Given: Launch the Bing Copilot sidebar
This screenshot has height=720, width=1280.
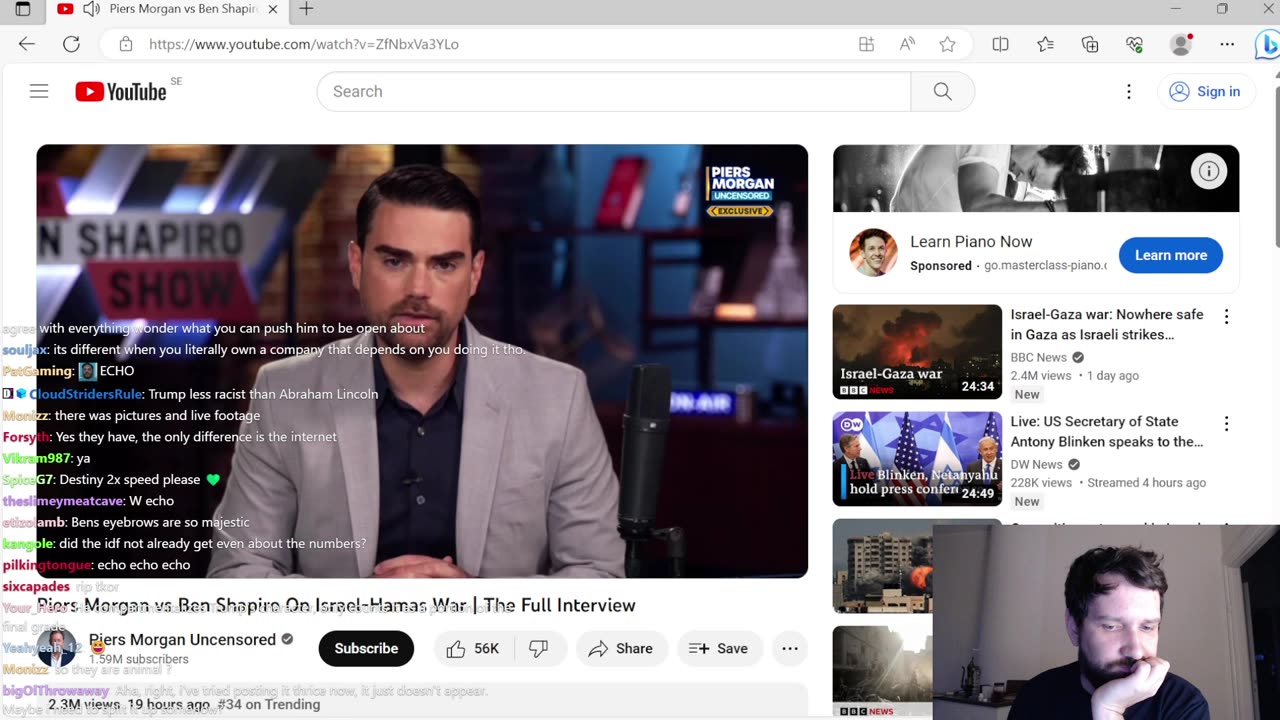Looking at the screenshot, I should click(1266, 44).
